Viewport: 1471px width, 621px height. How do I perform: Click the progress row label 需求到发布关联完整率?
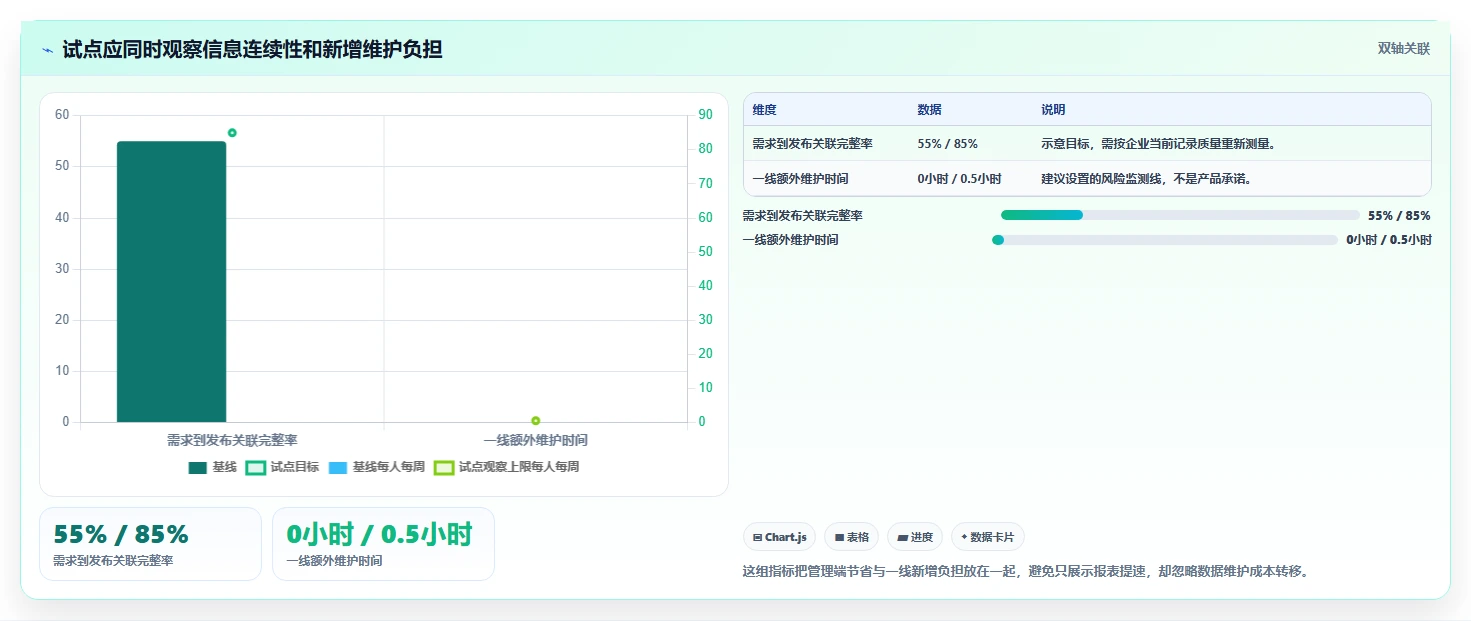(803, 216)
